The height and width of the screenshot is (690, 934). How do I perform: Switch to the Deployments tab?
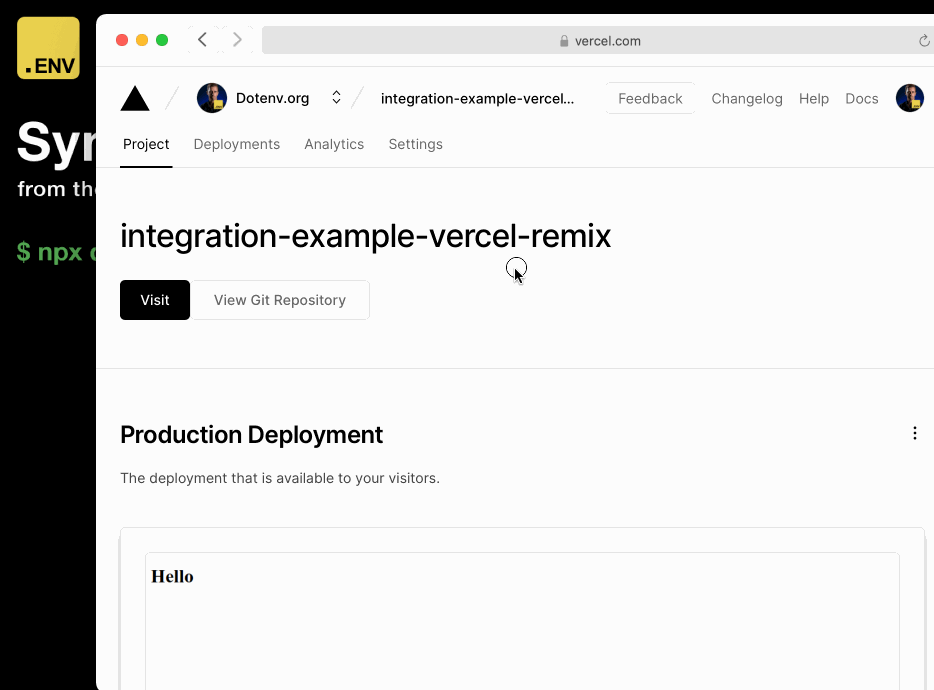pyautogui.click(x=236, y=144)
